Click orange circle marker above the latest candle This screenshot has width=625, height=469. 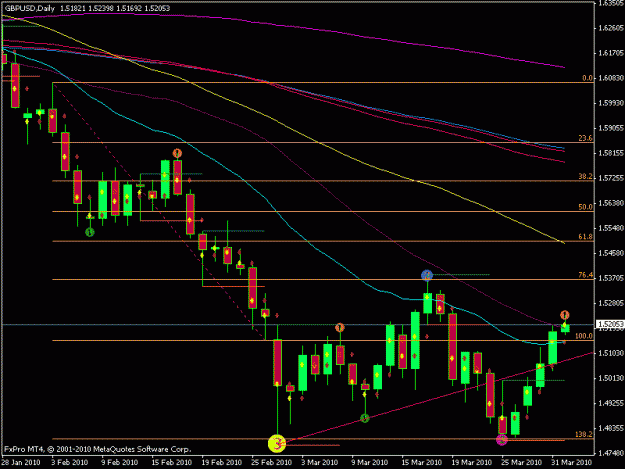coord(564,315)
